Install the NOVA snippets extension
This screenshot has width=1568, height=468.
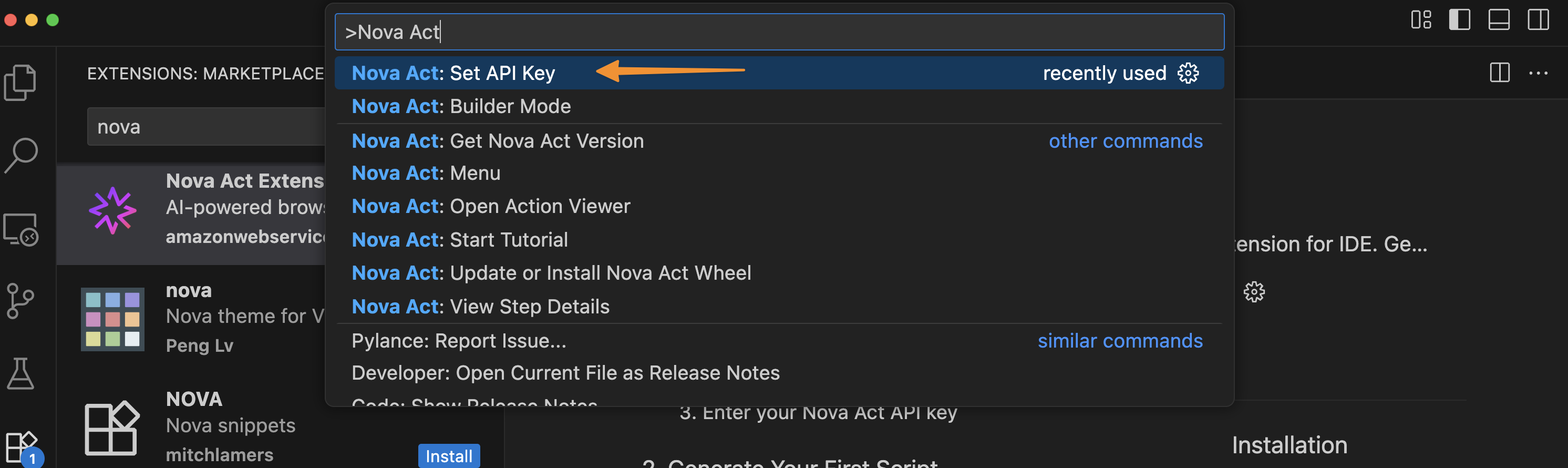pyautogui.click(x=449, y=456)
